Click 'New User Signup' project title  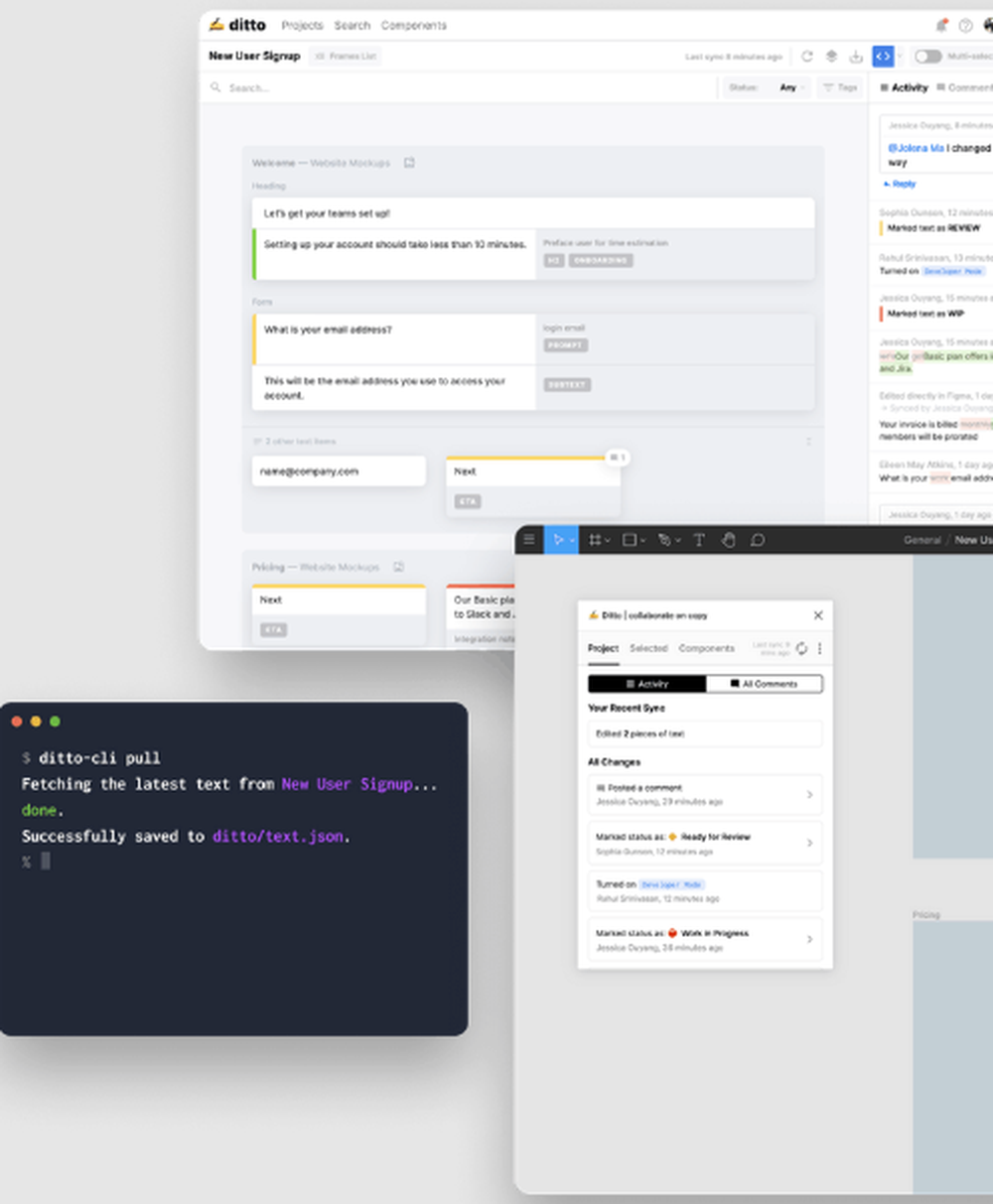(254, 57)
